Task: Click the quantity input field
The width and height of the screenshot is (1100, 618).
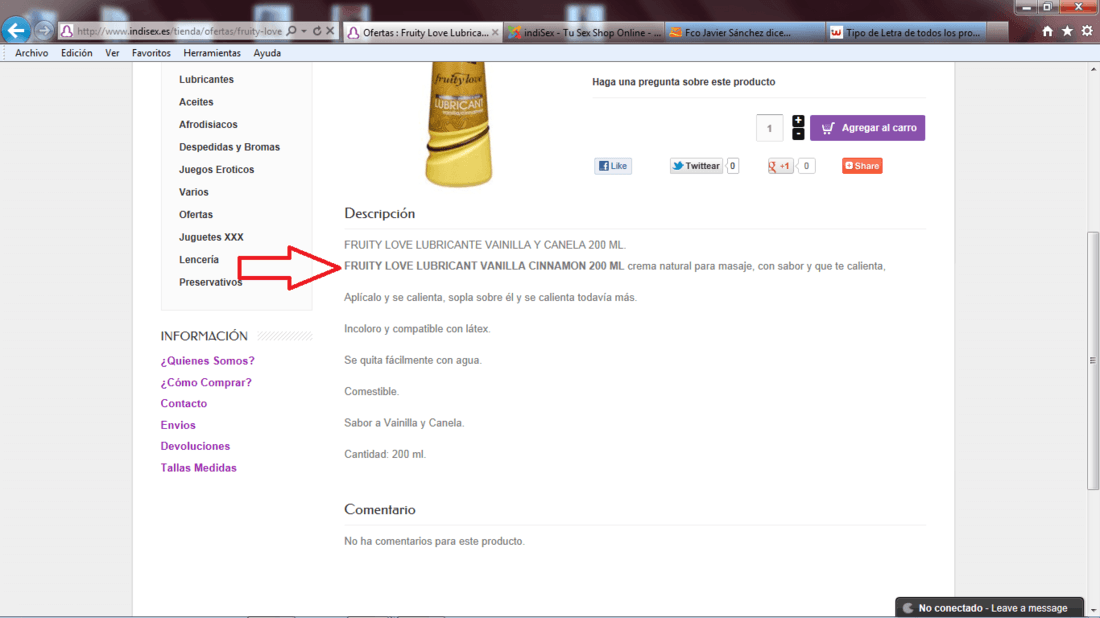Action: pos(770,128)
